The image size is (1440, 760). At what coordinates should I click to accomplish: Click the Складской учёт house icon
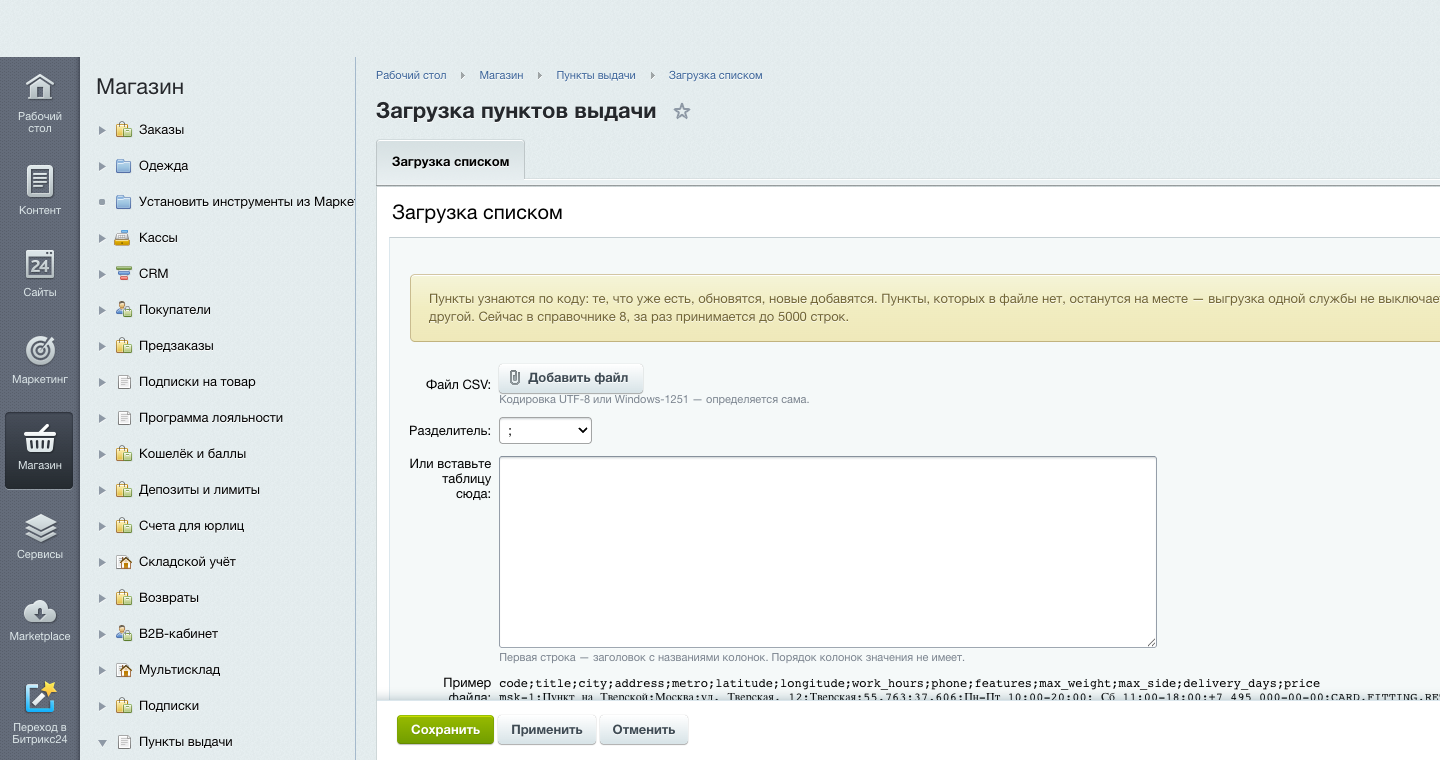pos(123,562)
